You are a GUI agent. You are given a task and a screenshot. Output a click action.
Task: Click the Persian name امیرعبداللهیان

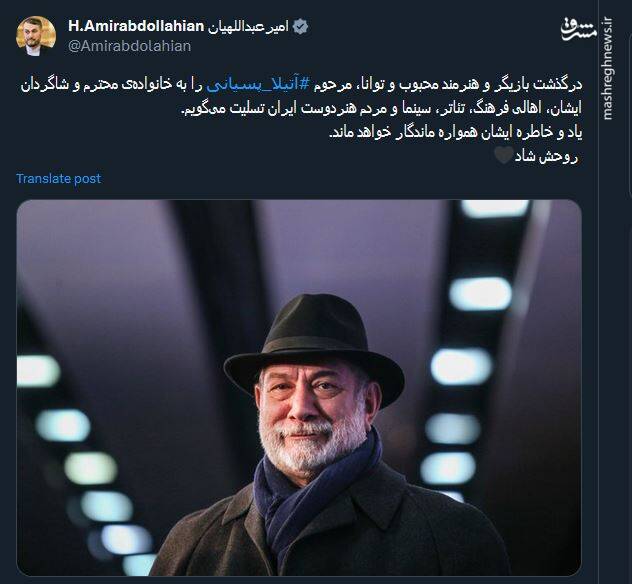tap(248, 27)
